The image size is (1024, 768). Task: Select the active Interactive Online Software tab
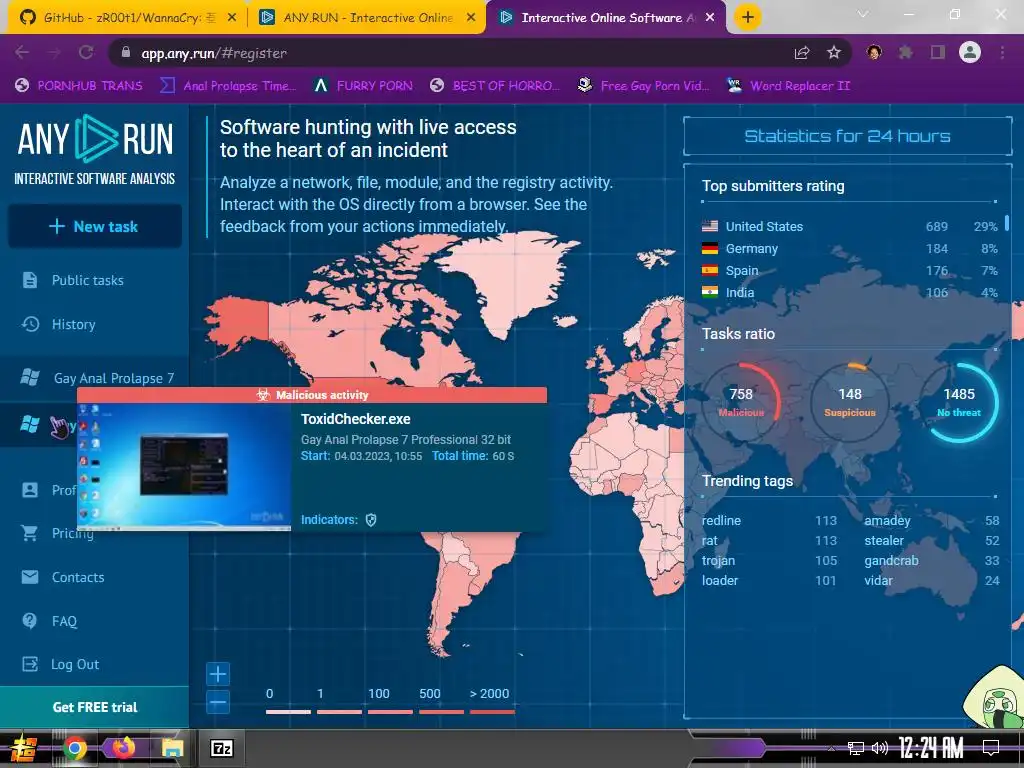[x=606, y=18]
